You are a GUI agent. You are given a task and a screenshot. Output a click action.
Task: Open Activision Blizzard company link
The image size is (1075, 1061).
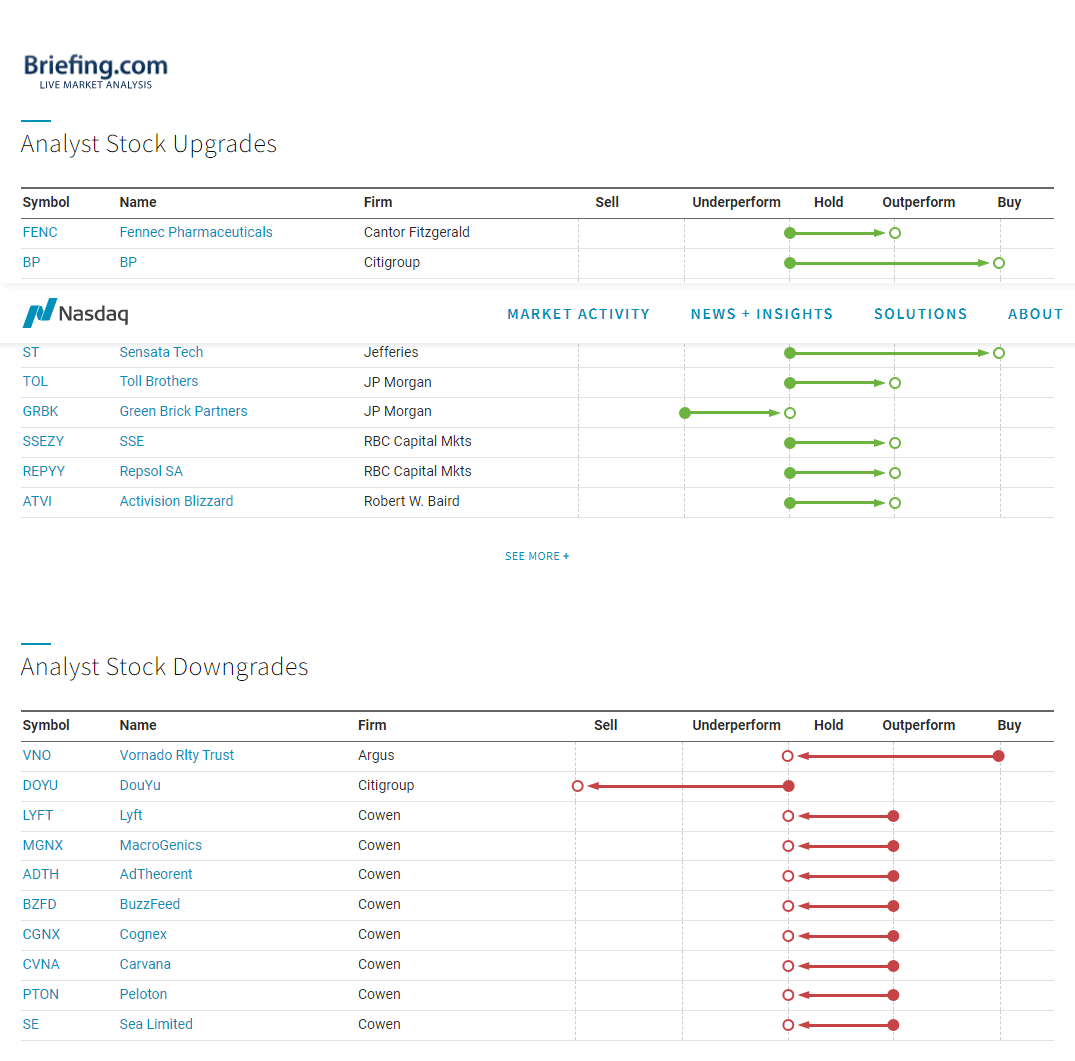pos(176,501)
